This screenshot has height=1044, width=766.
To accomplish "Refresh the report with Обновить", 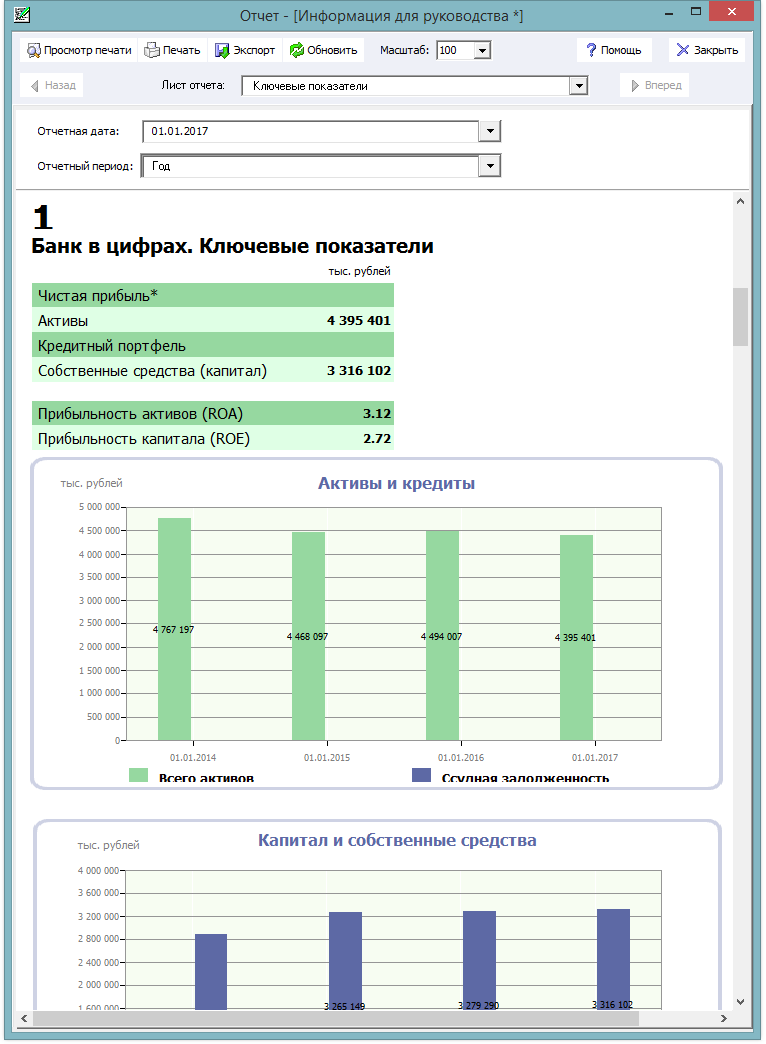I will [x=324, y=50].
